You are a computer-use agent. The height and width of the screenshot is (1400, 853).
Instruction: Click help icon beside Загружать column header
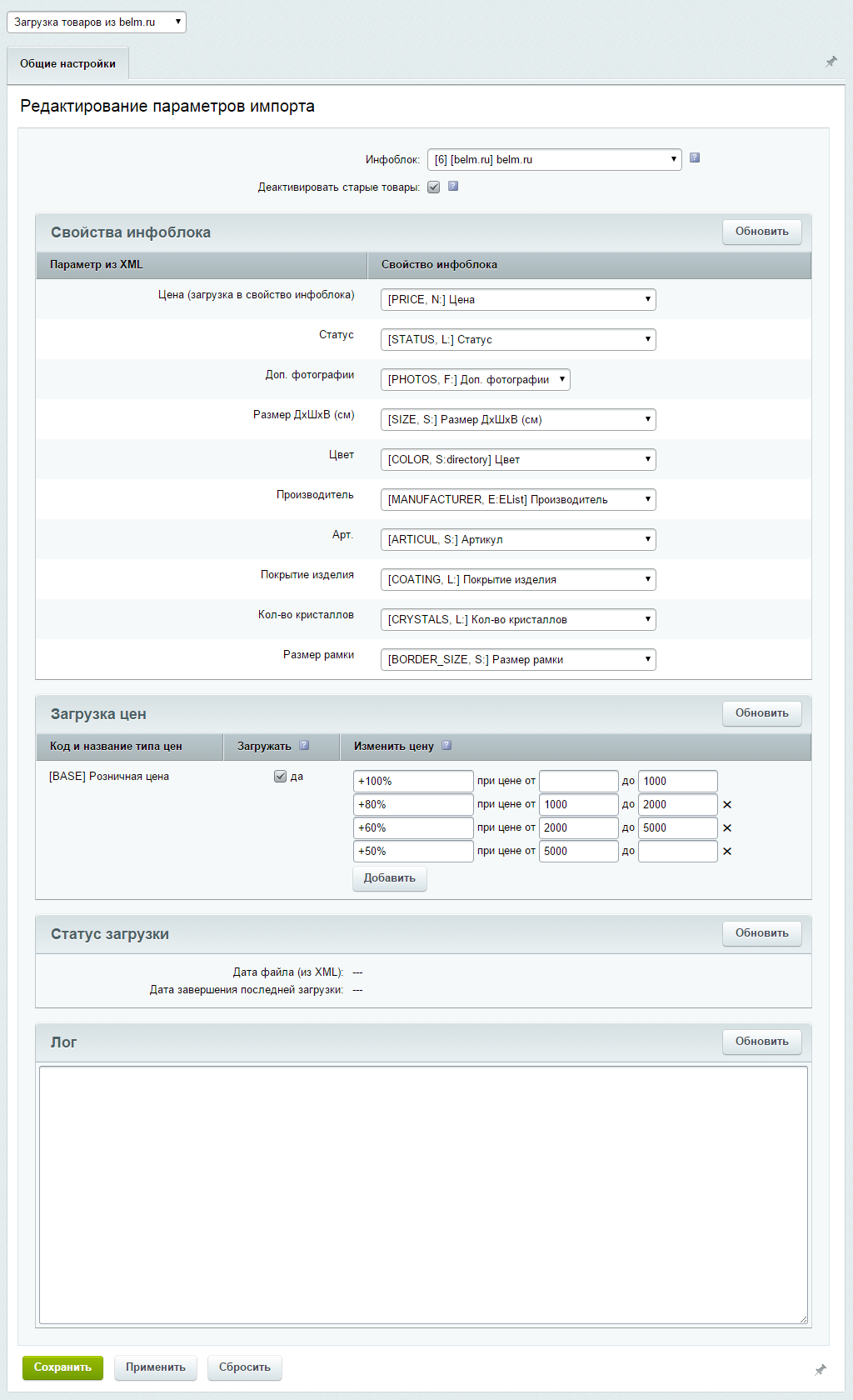click(304, 745)
